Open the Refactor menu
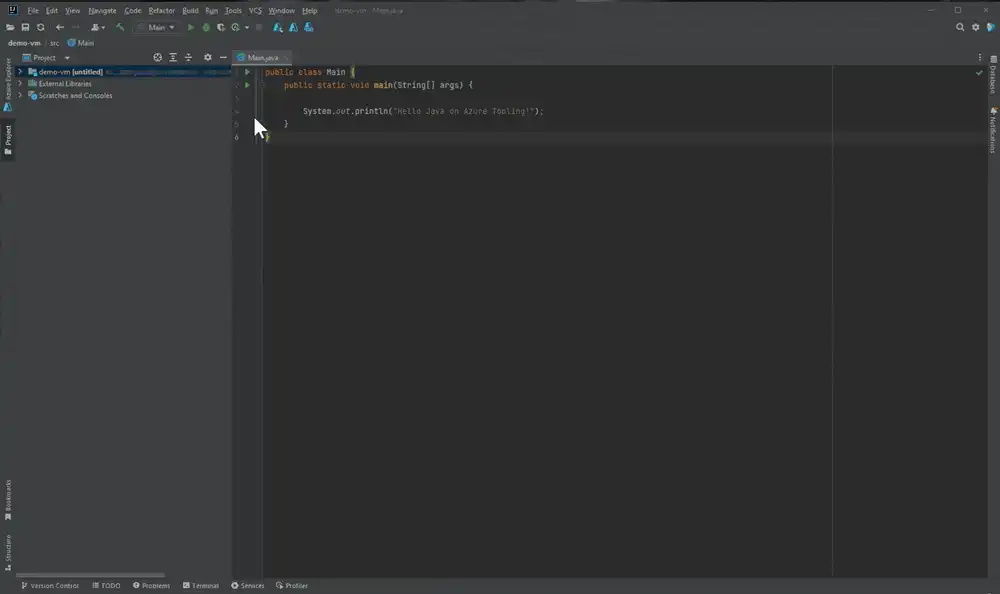This screenshot has width=1000, height=594. (x=161, y=11)
